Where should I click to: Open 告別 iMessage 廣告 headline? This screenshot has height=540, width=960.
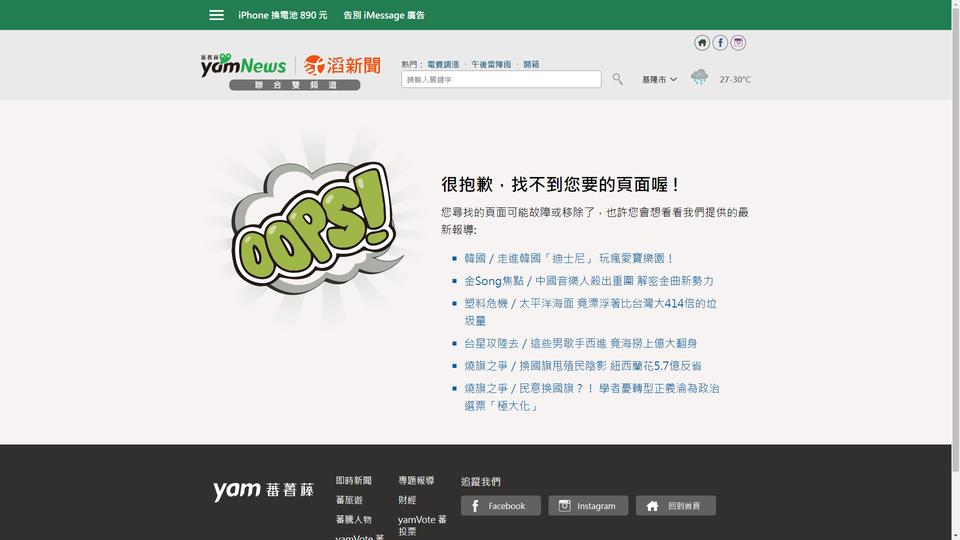[384, 15]
